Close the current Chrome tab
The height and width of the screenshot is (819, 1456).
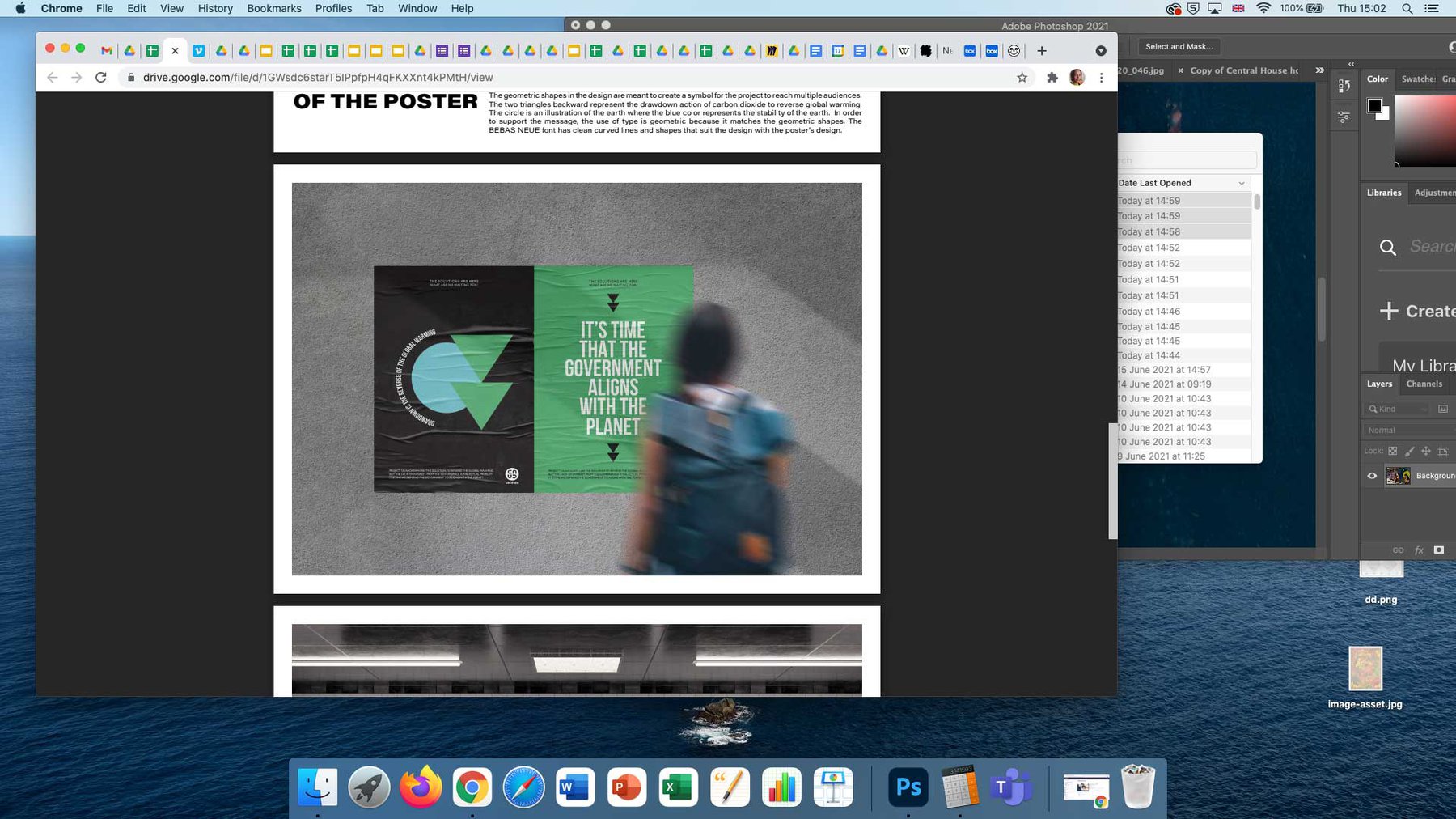[x=175, y=51]
